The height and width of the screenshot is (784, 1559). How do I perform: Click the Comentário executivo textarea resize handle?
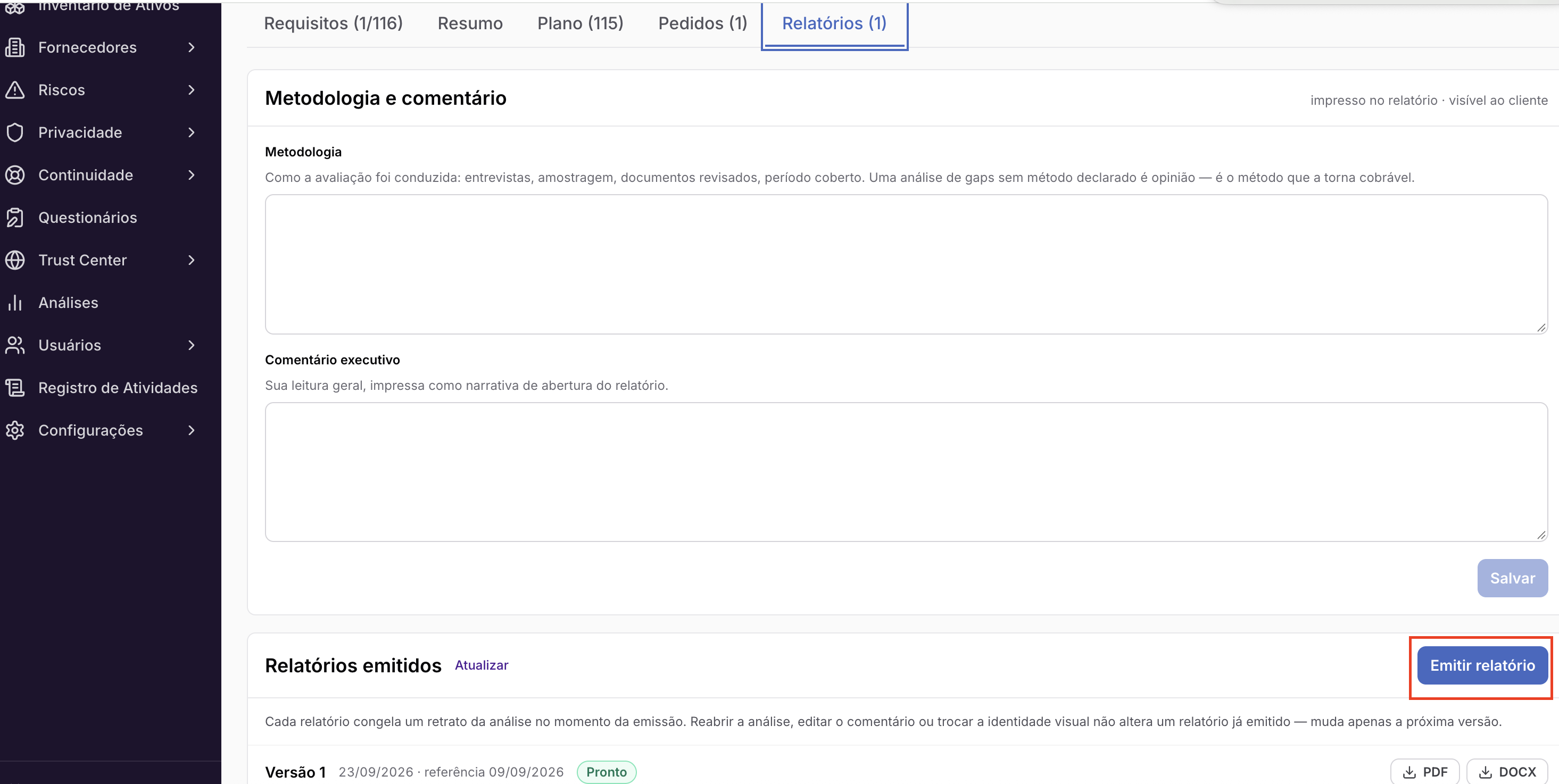tap(1541, 535)
